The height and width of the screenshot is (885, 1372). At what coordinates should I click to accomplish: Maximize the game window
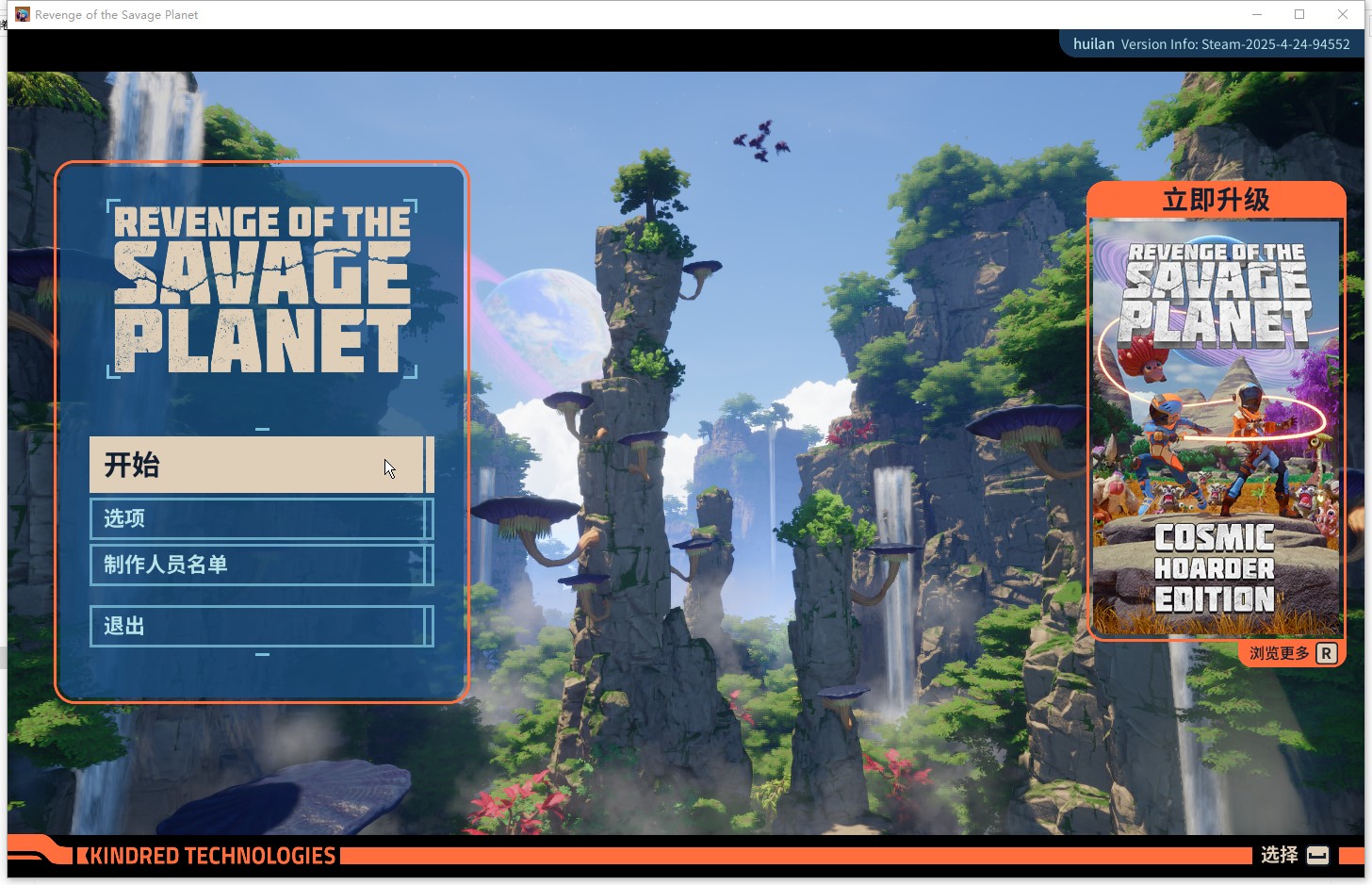(x=1299, y=14)
